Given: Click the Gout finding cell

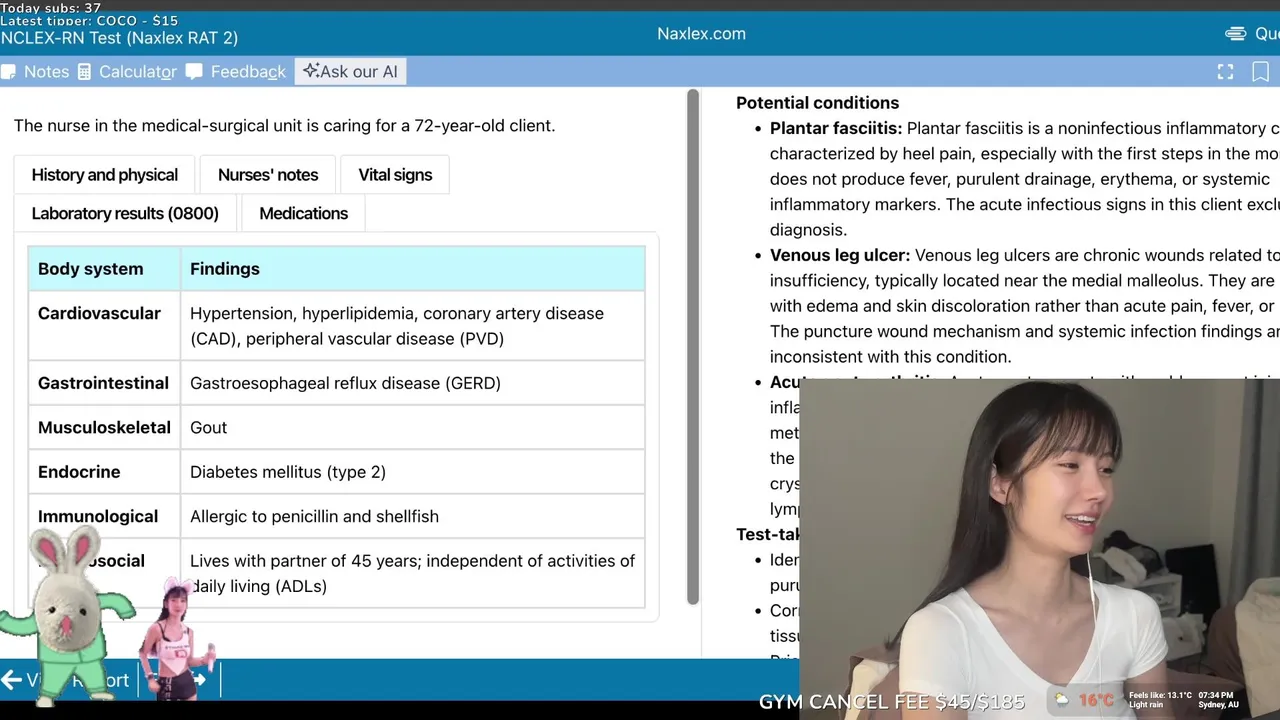Looking at the screenshot, I should point(412,428).
